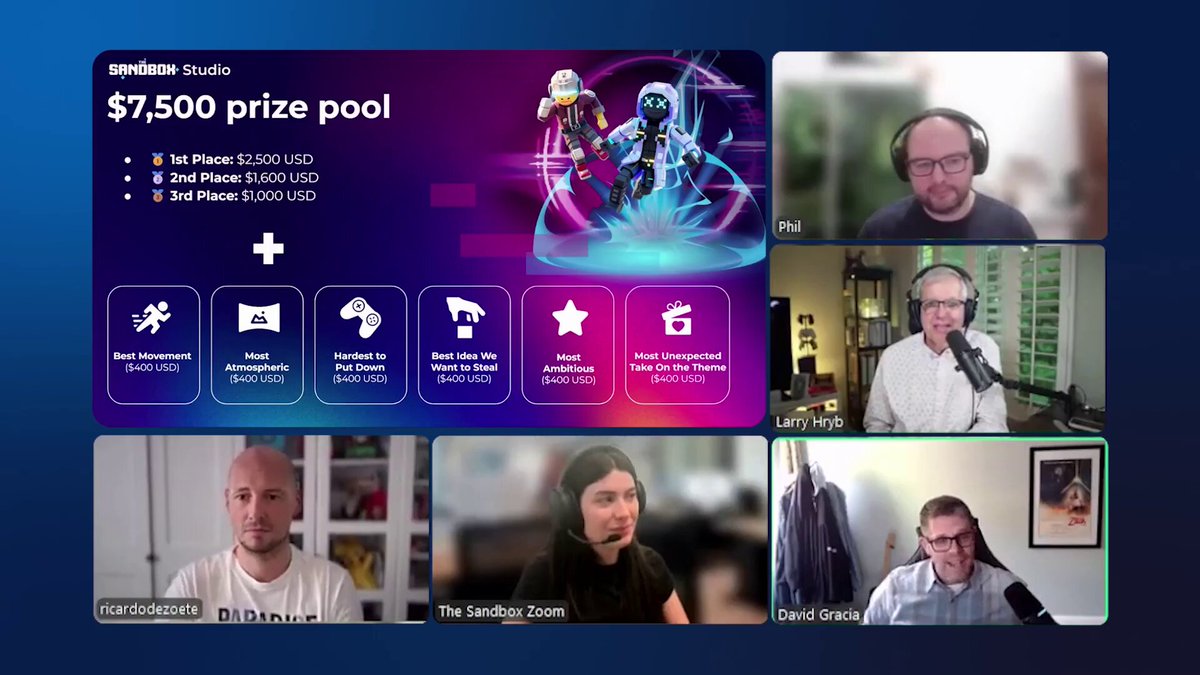Select ricardodezoete's video tile
Screen dimensions: 1200x675
tap(261, 529)
